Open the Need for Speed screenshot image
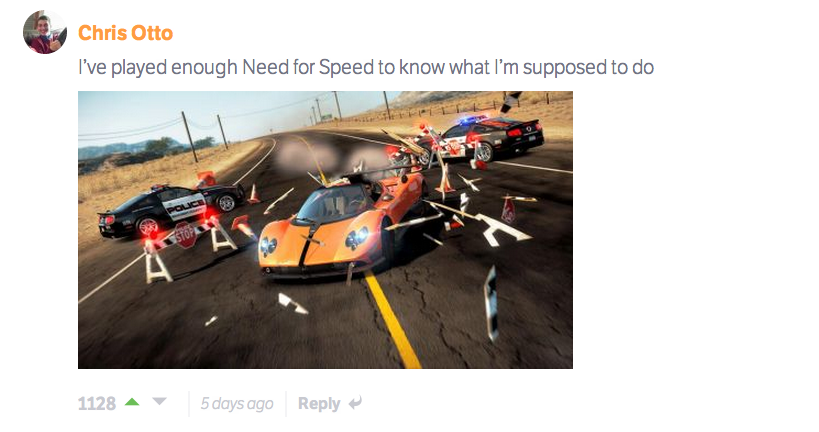Image resolution: width=819 pixels, height=432 pixels. 325,230
